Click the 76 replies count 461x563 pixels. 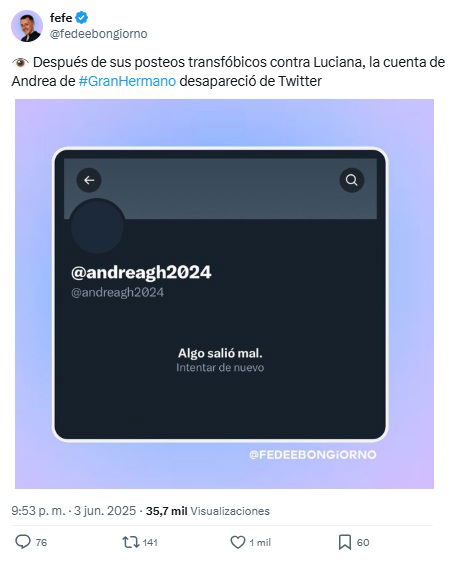(x=41, y=542)
